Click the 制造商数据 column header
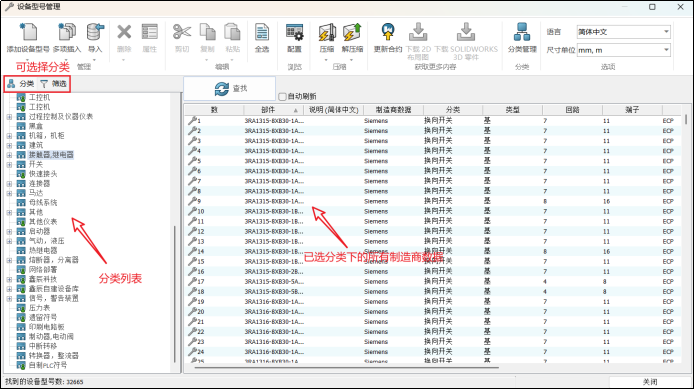The width and height of the screenshot is (695, 390). (x=393, y=109)
